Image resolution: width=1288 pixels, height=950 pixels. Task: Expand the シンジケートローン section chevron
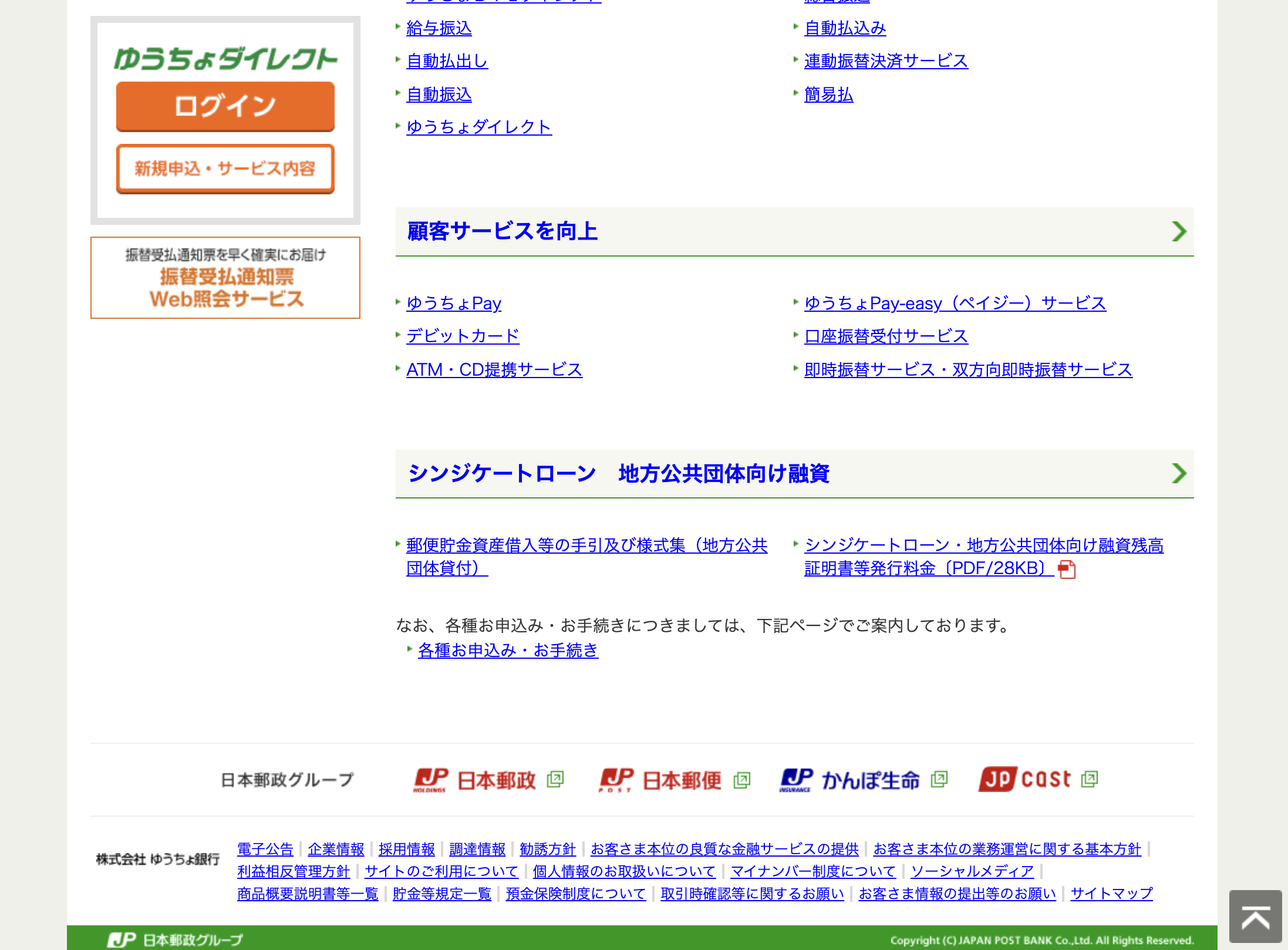tap(1179, 473)
